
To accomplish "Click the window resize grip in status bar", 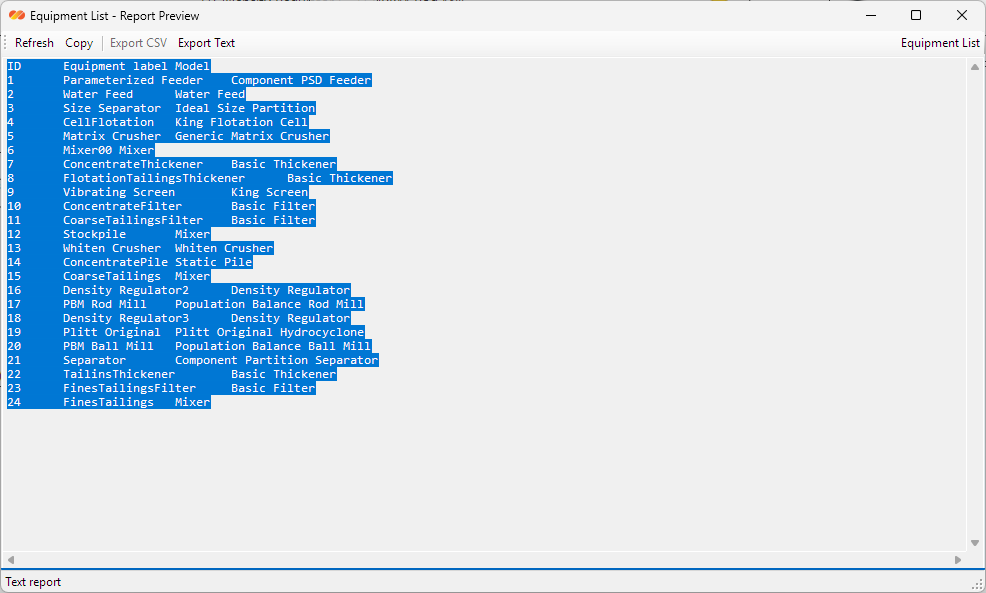I will pos(978,584).
